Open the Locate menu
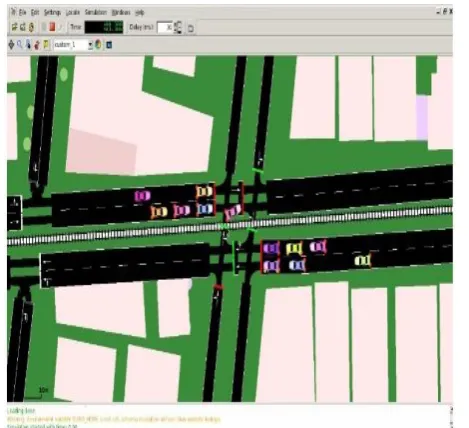Image resolution: width=469 pixels, height=428 pixels. pos(73,12)
